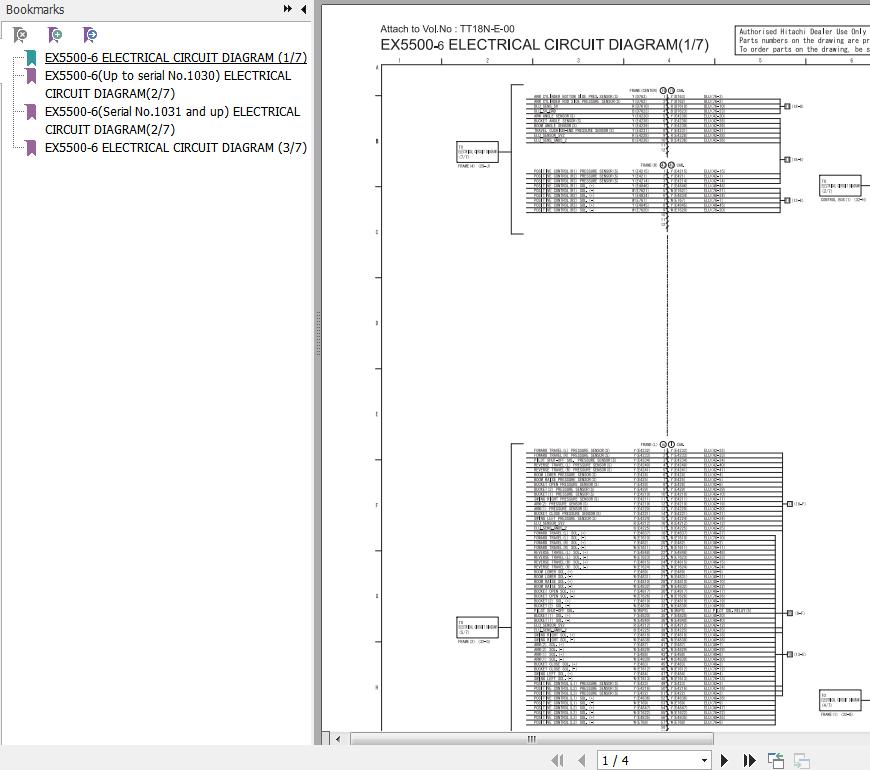The image size is (870, 770).
Task: Click the panel splitter grip handle
Action: pos(318,333)
